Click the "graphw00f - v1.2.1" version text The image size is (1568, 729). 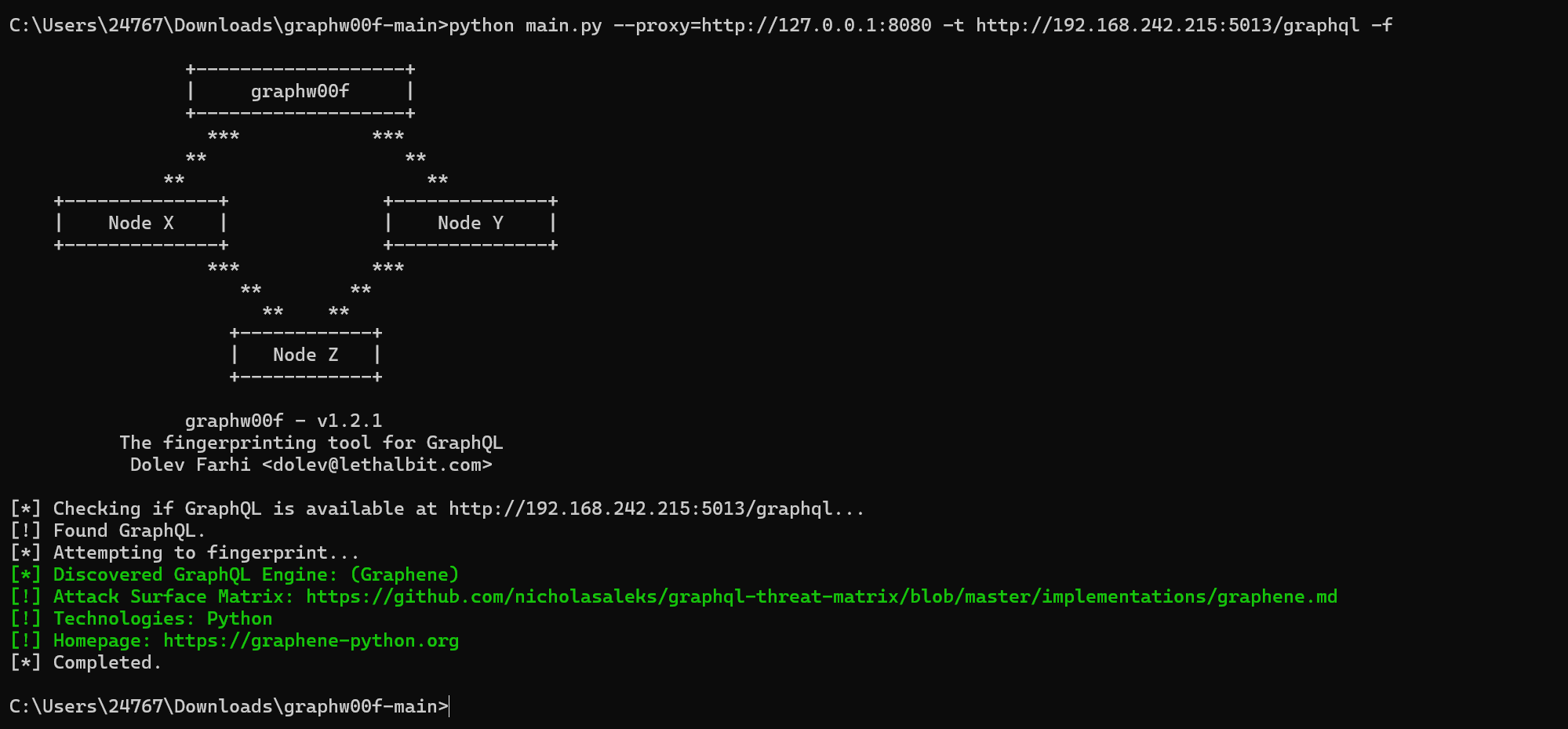pyautogui.click(x=283, y=421)
